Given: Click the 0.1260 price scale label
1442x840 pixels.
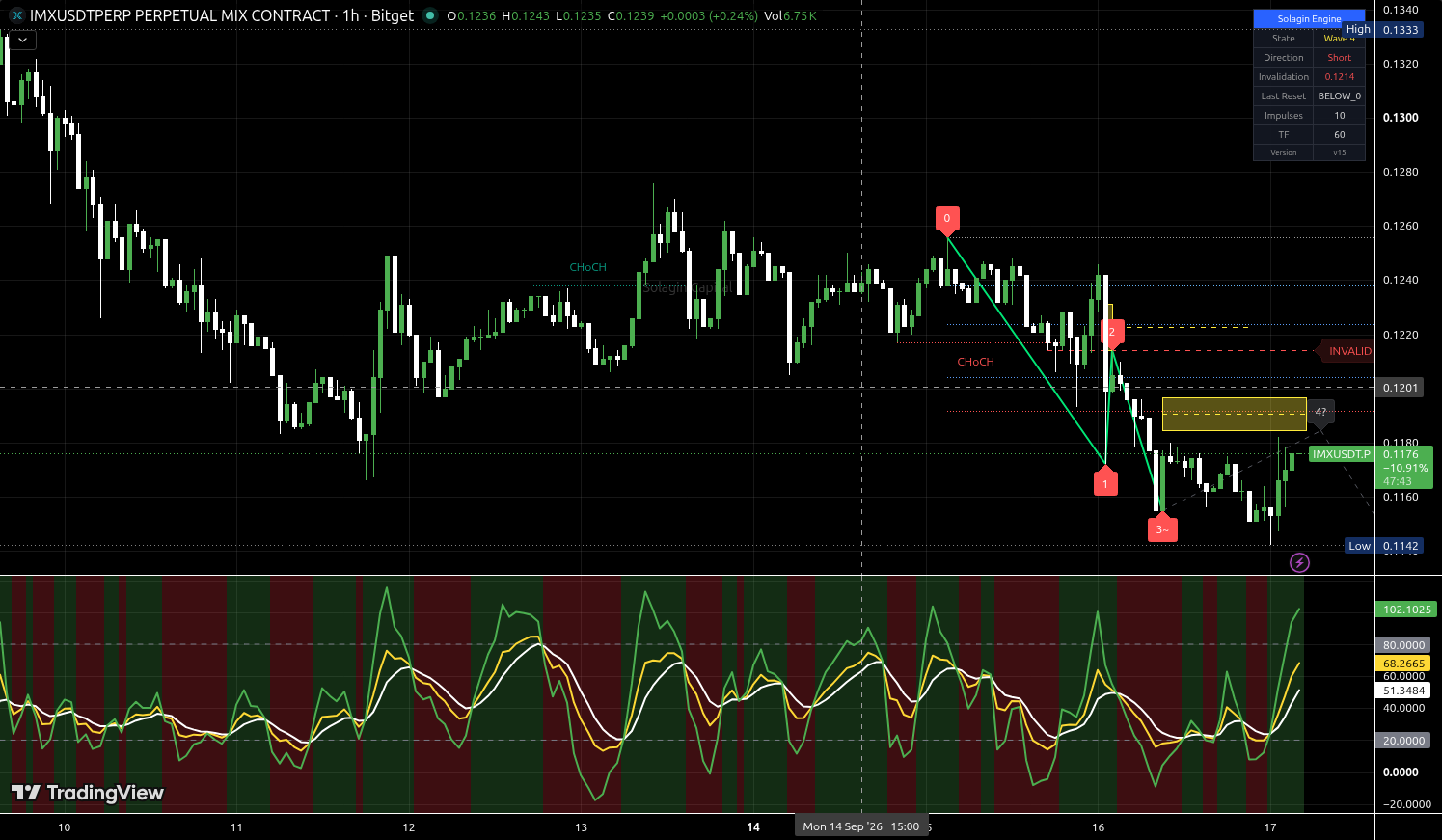Looking at the screenshot, I should point(1401,226).
